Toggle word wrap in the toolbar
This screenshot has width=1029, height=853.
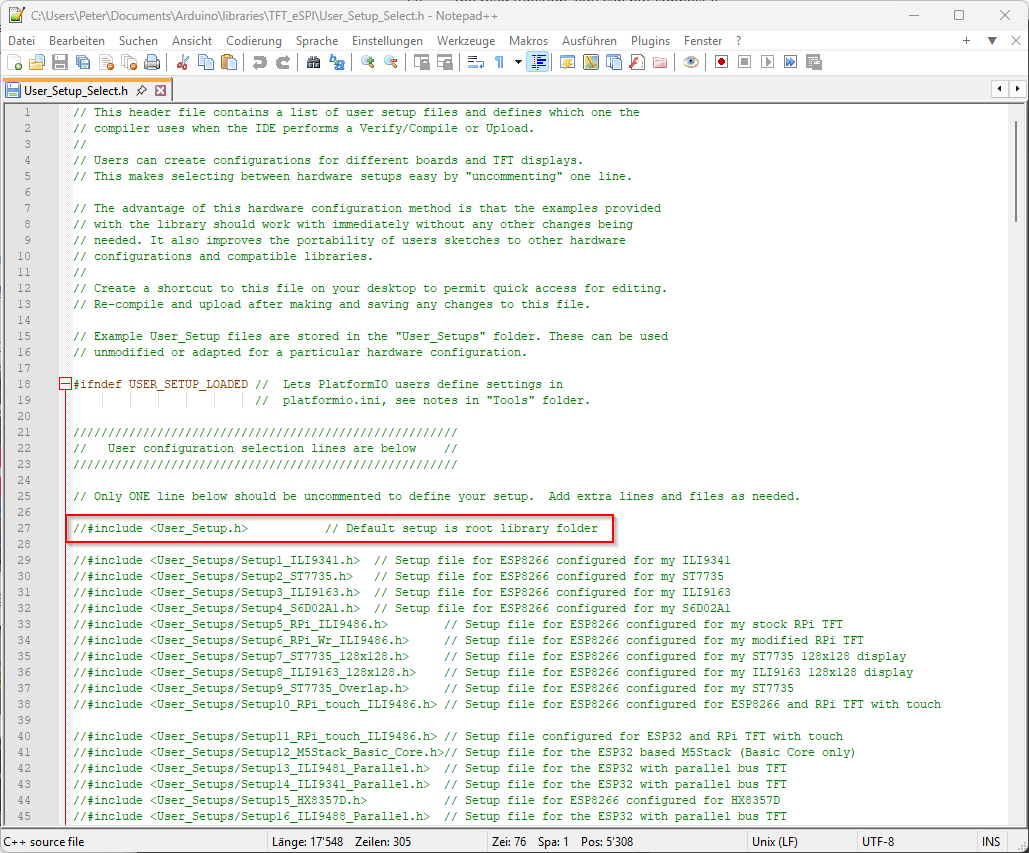476,62
